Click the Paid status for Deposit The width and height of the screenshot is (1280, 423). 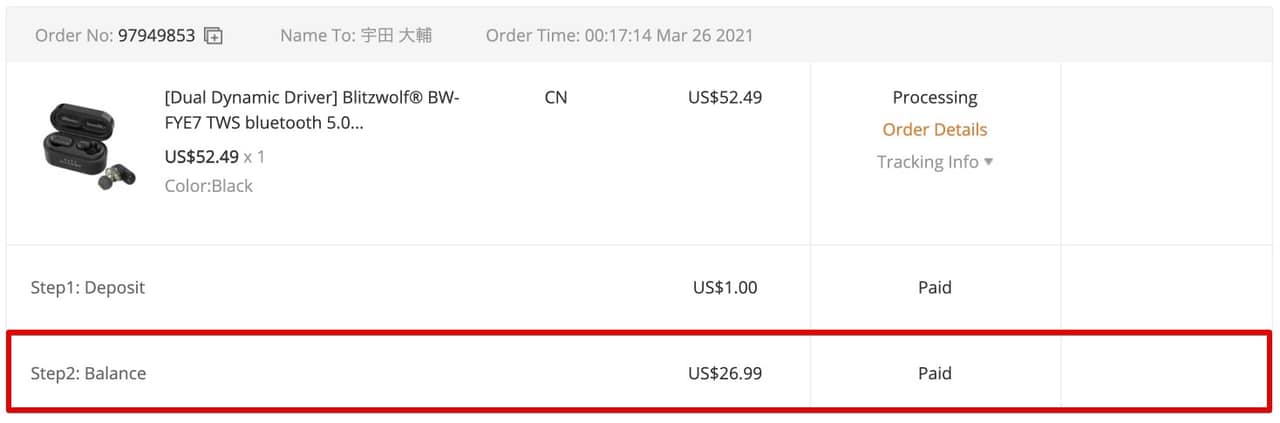coord(934,288)
